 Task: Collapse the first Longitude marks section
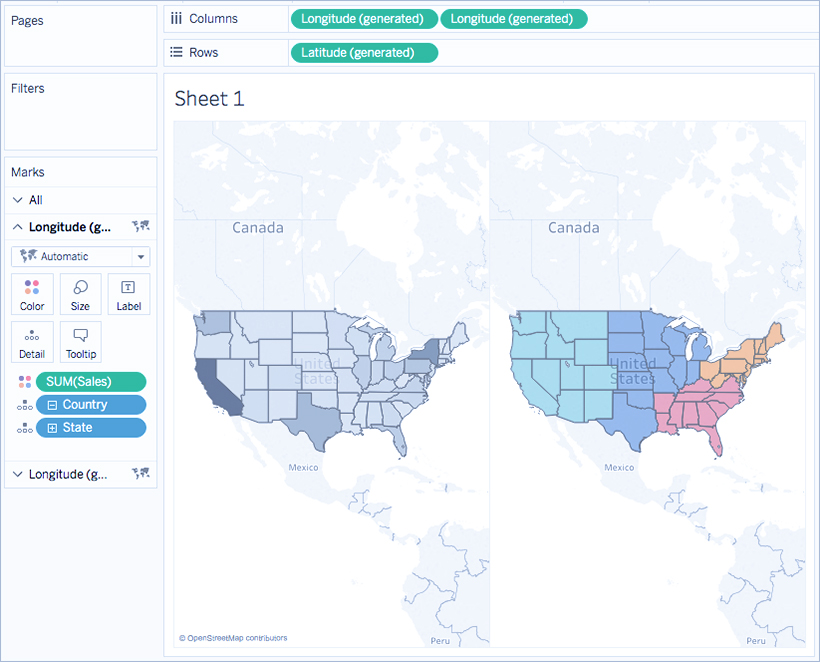(18, 227)
